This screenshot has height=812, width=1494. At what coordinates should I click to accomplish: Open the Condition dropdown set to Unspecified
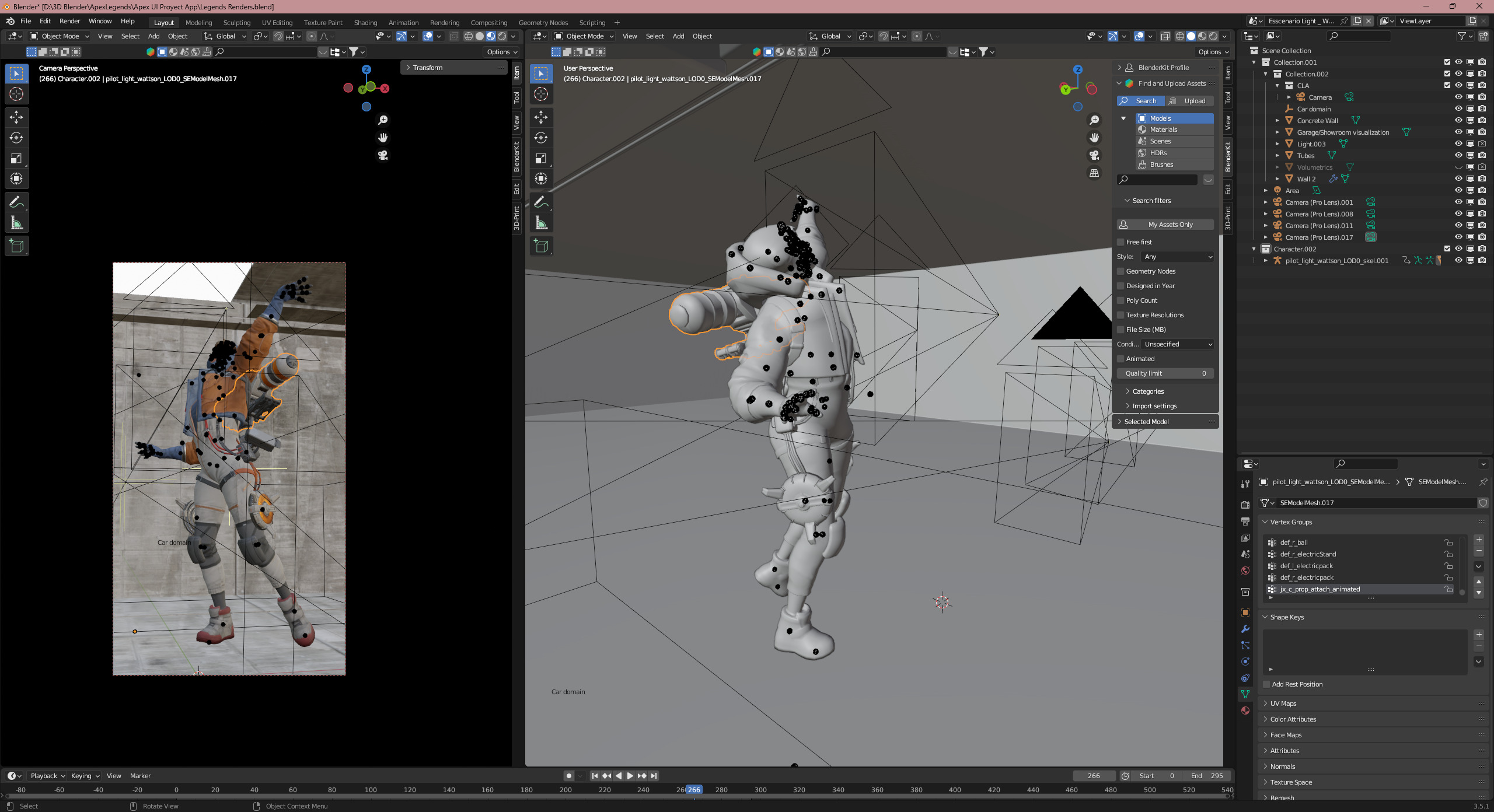pyautogui.click(x=1178, y=344)
